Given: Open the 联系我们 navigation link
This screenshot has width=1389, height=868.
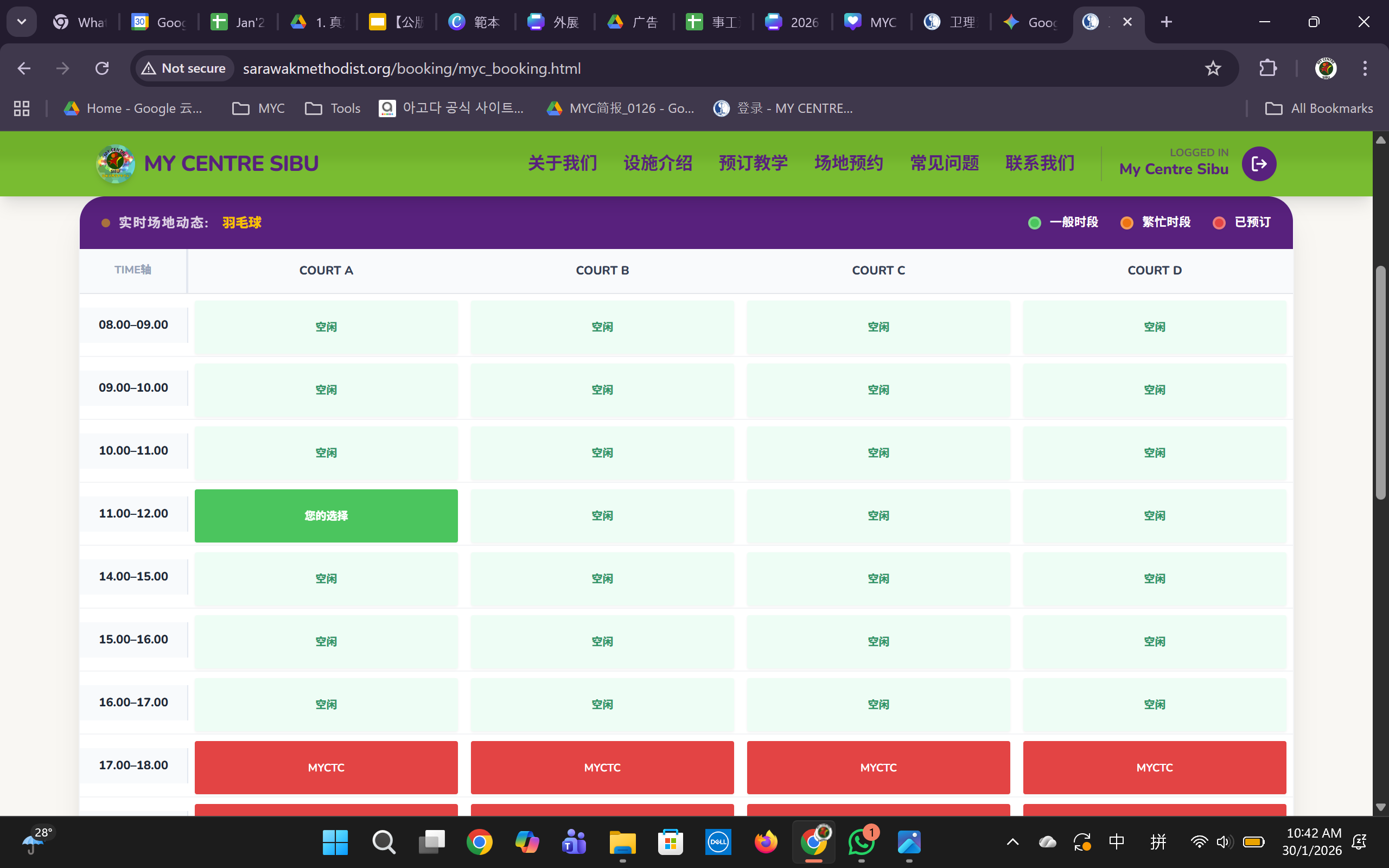Looking at the screenshot, I should click(x=1040, y=164).
